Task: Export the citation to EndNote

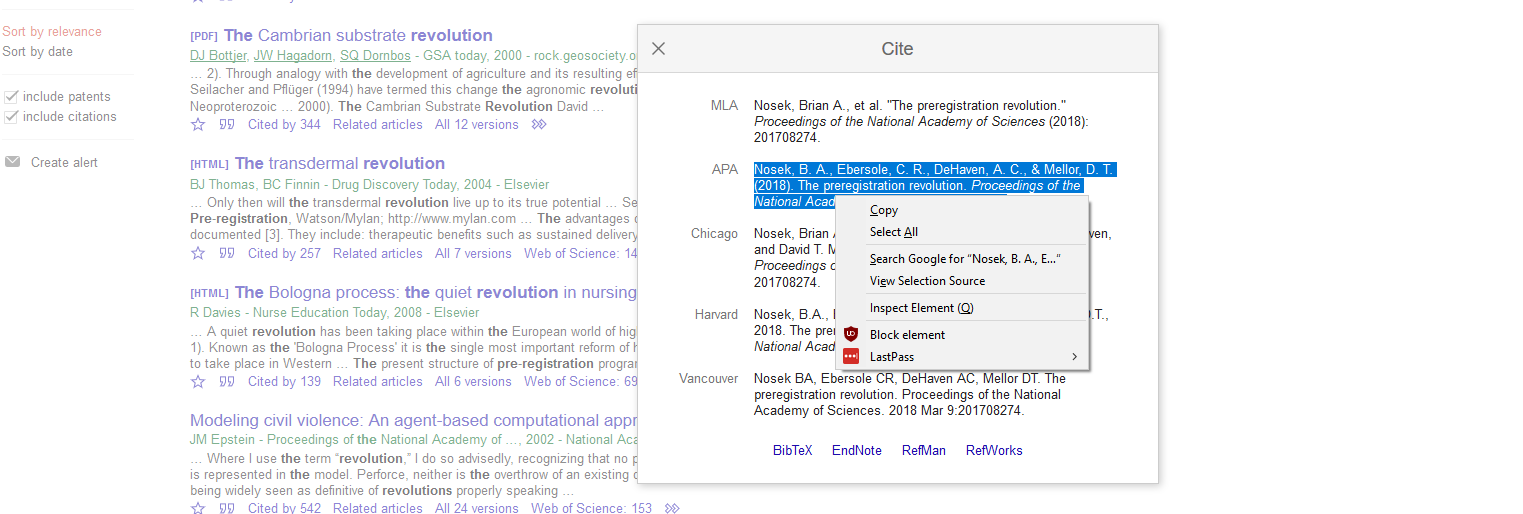Action: 857,451
